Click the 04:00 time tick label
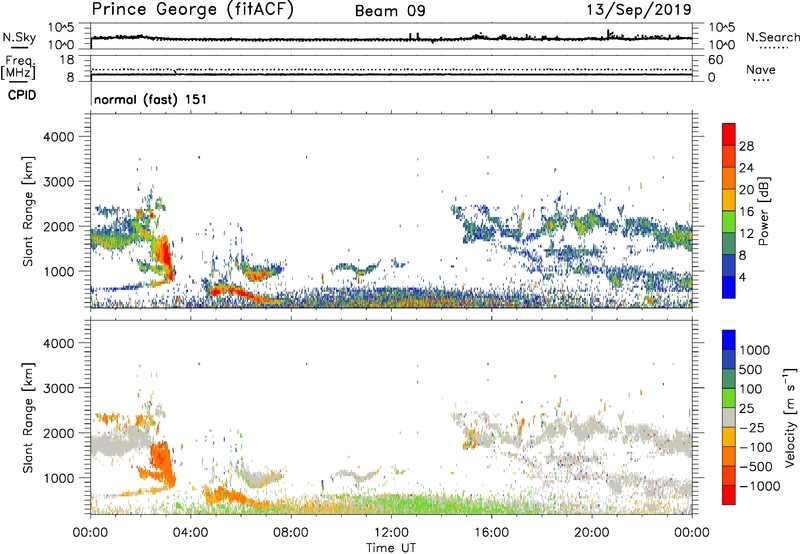This screenshot has width=800, height=554. (191, 533)
